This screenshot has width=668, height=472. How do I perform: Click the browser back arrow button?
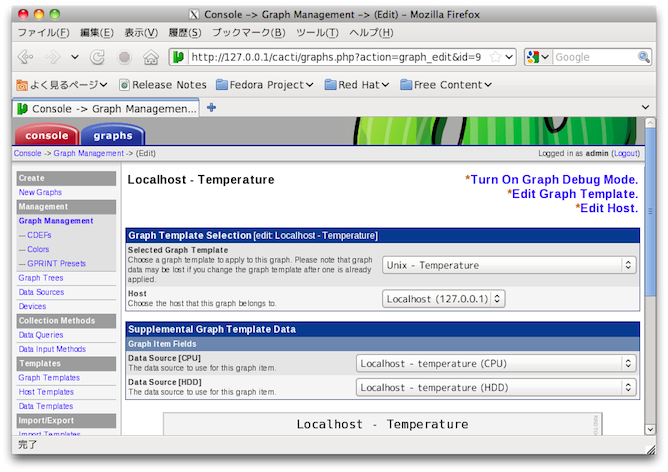[x=24, y=58]
